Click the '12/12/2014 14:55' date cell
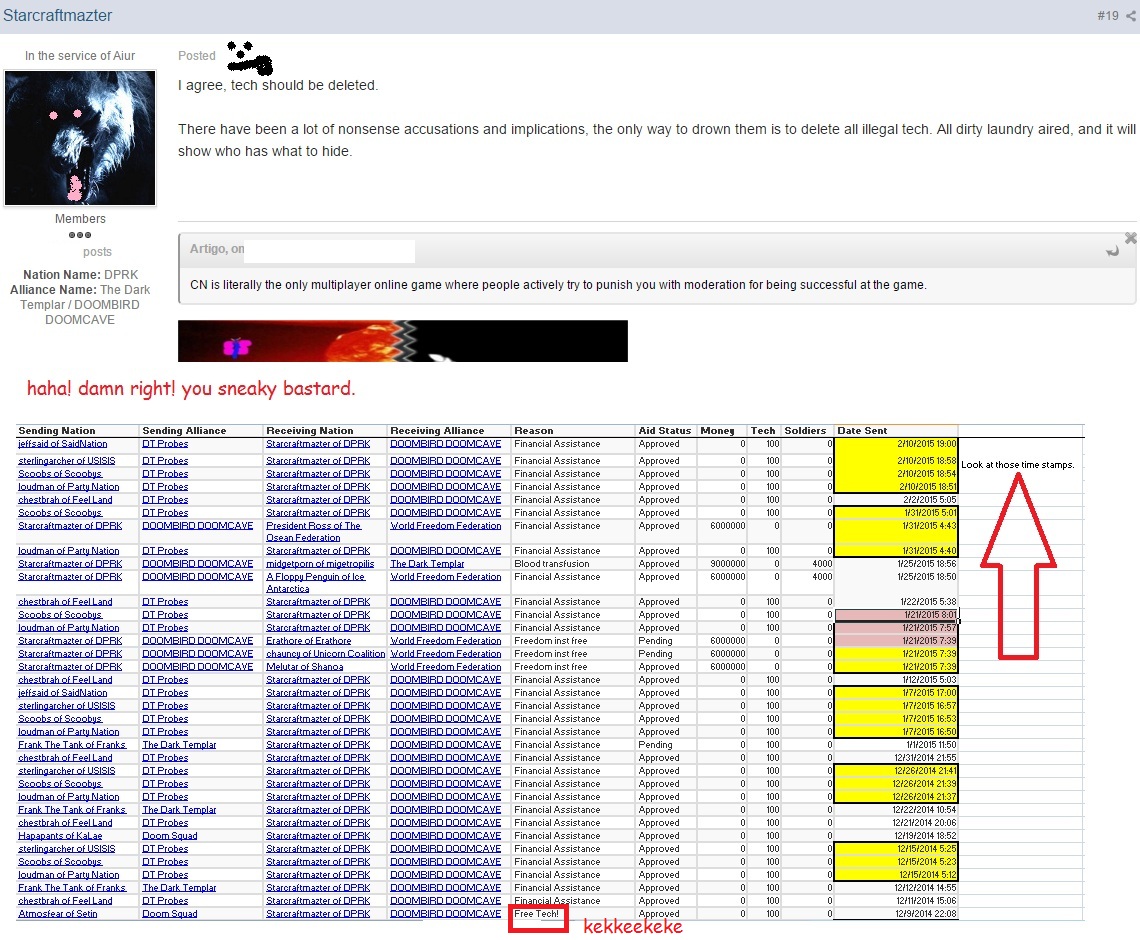Screen dimensions: 1140x940 tap(896, 888)
